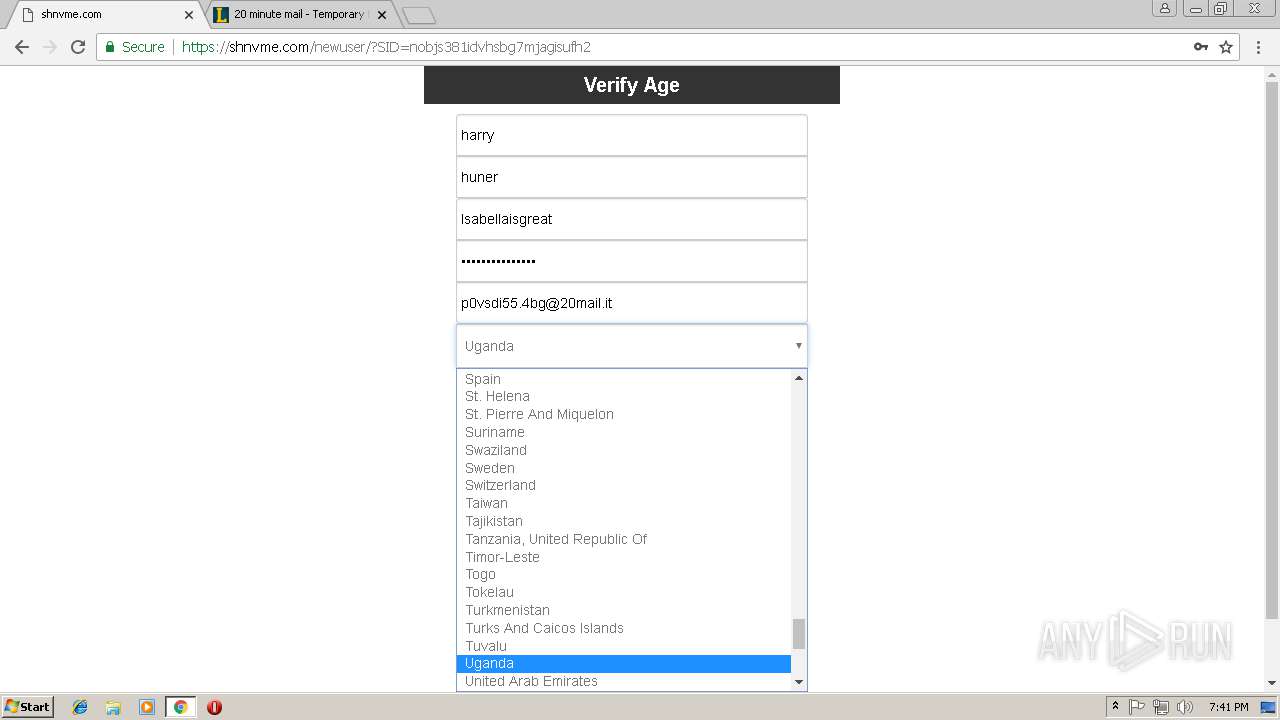Pick Switzerland from the dropdown
The width and height of the screenshot is (1280, 720).
point(624,485)
